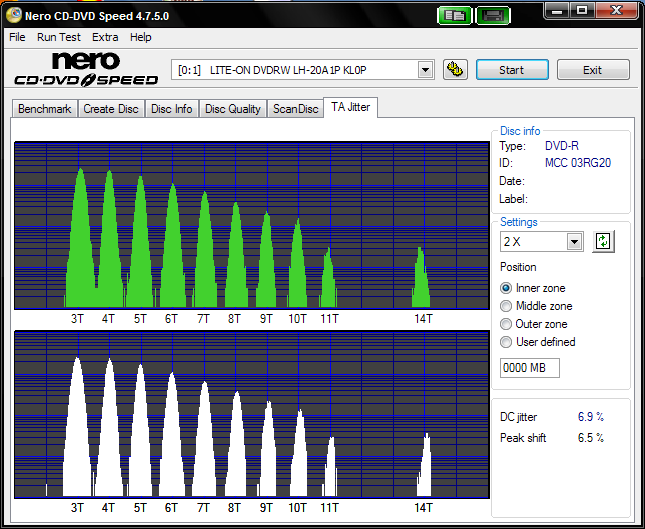Screen dimensions: 645x529
Task: Open the Extra menu
Action: [105, 37]
